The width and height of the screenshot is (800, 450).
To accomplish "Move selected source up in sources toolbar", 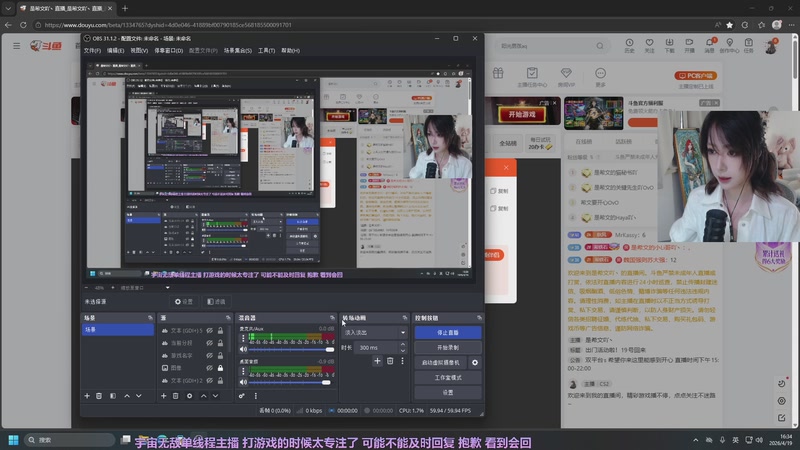I will coord(204,396).
